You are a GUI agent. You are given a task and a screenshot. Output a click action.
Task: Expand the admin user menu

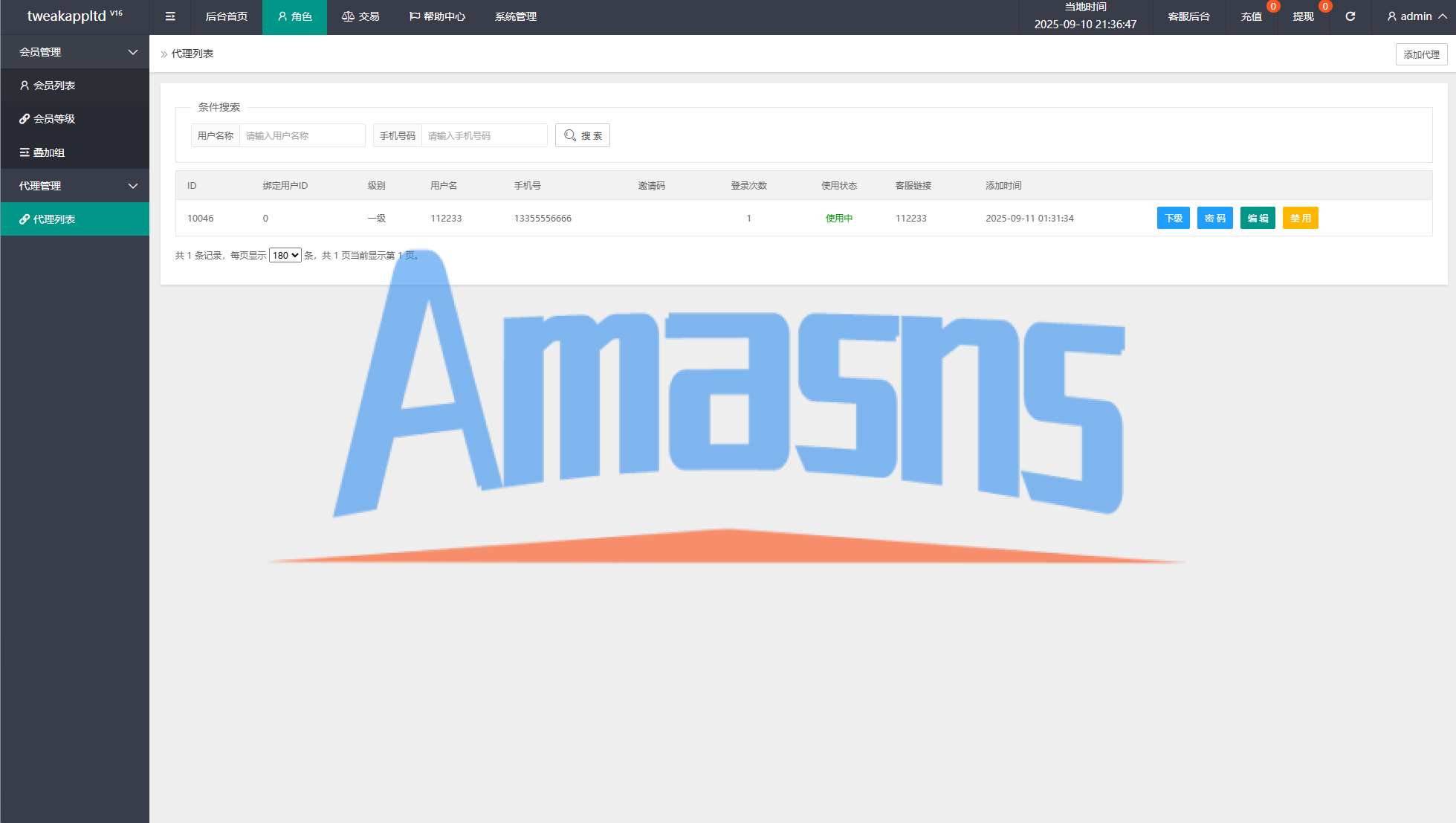(1416, 16)
